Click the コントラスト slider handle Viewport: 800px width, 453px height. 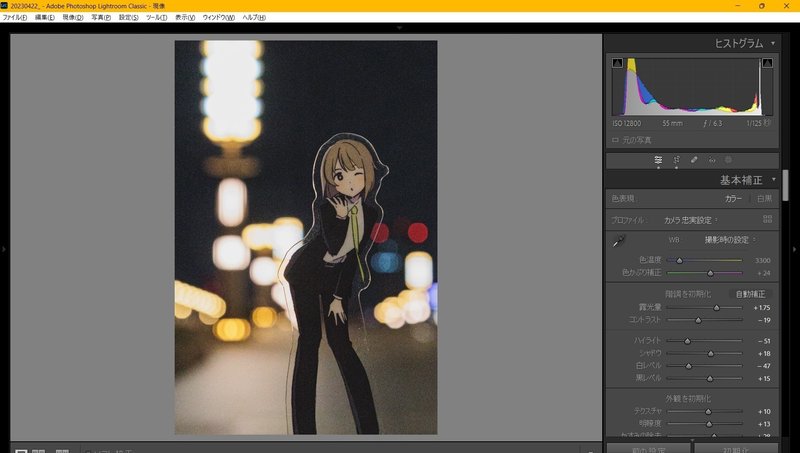click(698, 320)
